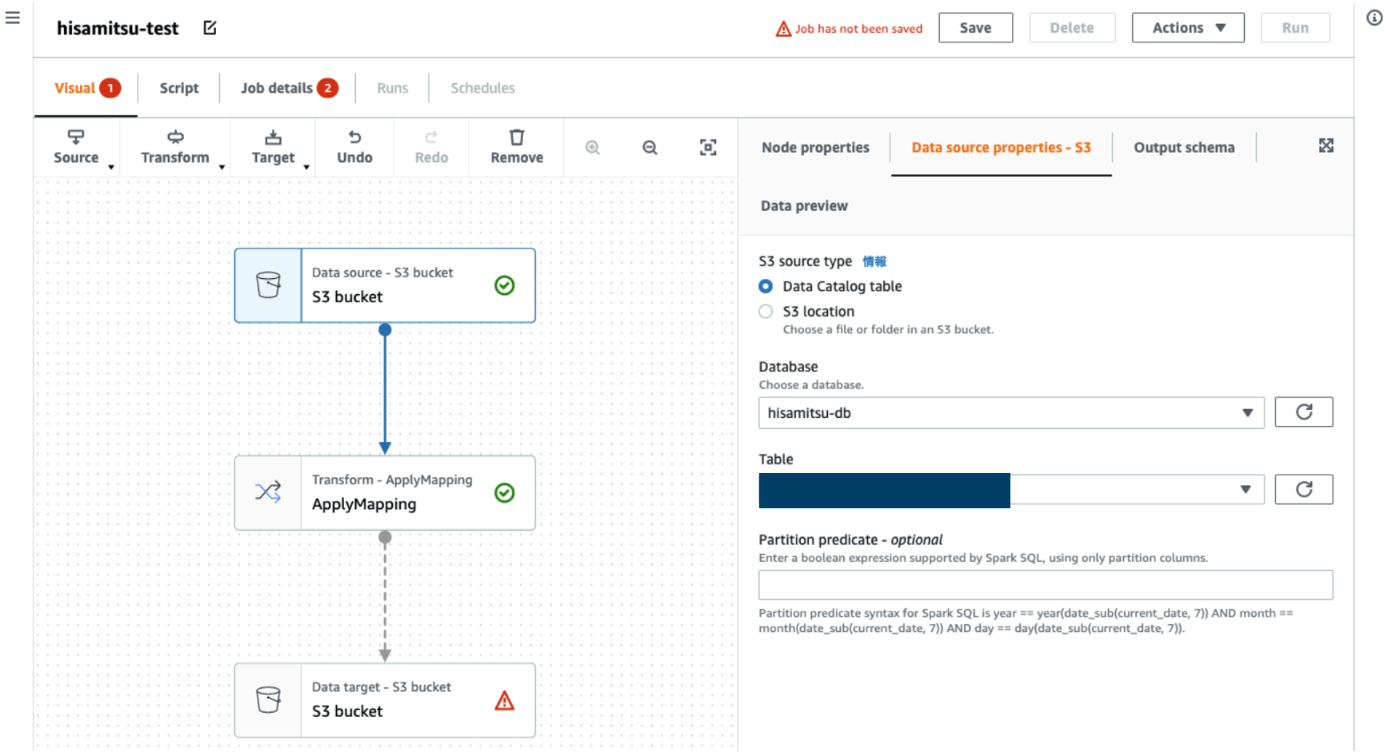
Task: Click the green check on the S3 source node
Action: coord(505,286)
